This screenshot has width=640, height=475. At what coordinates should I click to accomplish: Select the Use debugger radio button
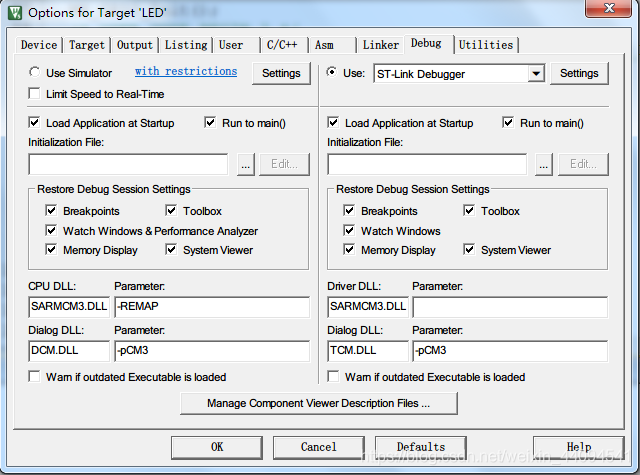[x=332, y=73]
